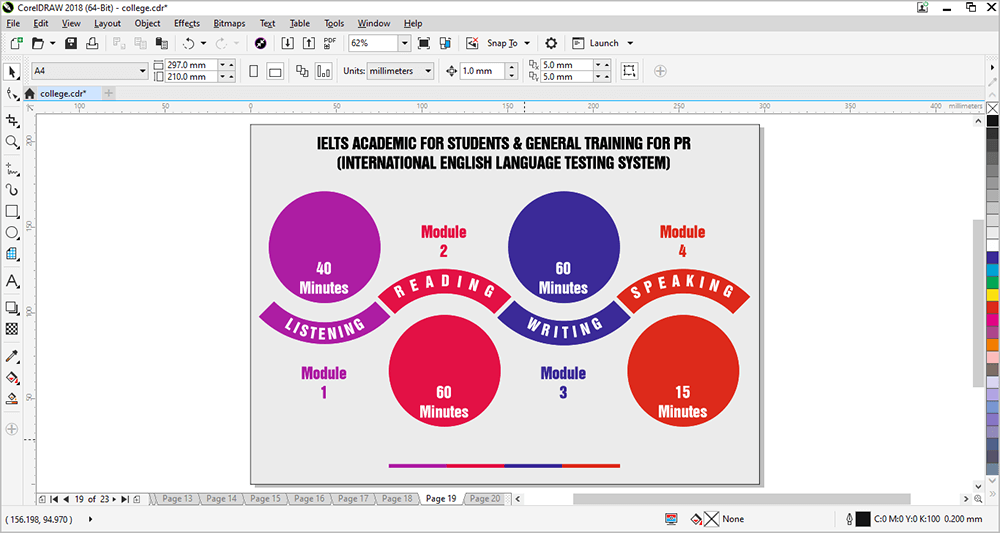Select the Freehand tool
Screen dimensions: 1000x533
point(11,169)
